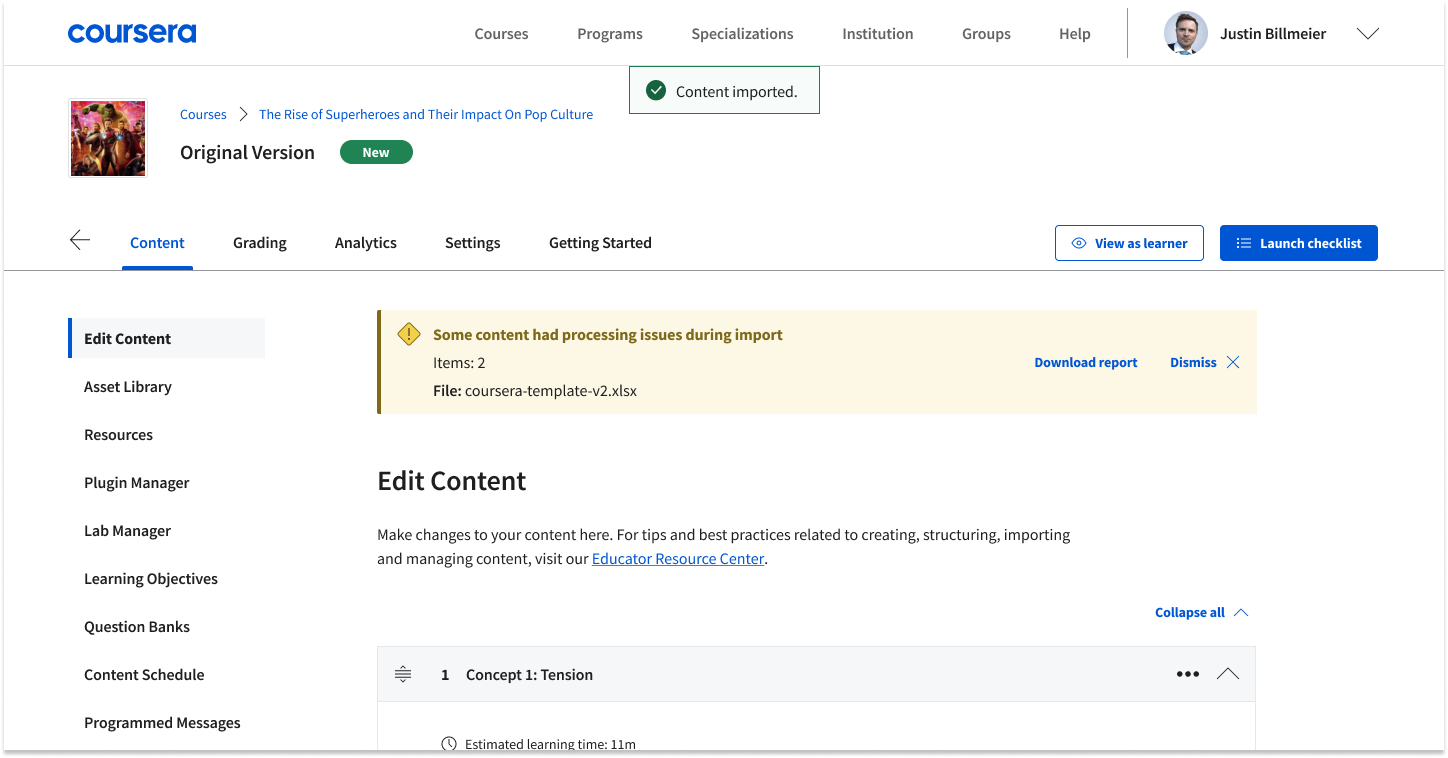The height and width of the screenshot is (758, 1448).
Task: Switch to the Getting Started tab
Action: pyautogui.click(x=600, y=243)
